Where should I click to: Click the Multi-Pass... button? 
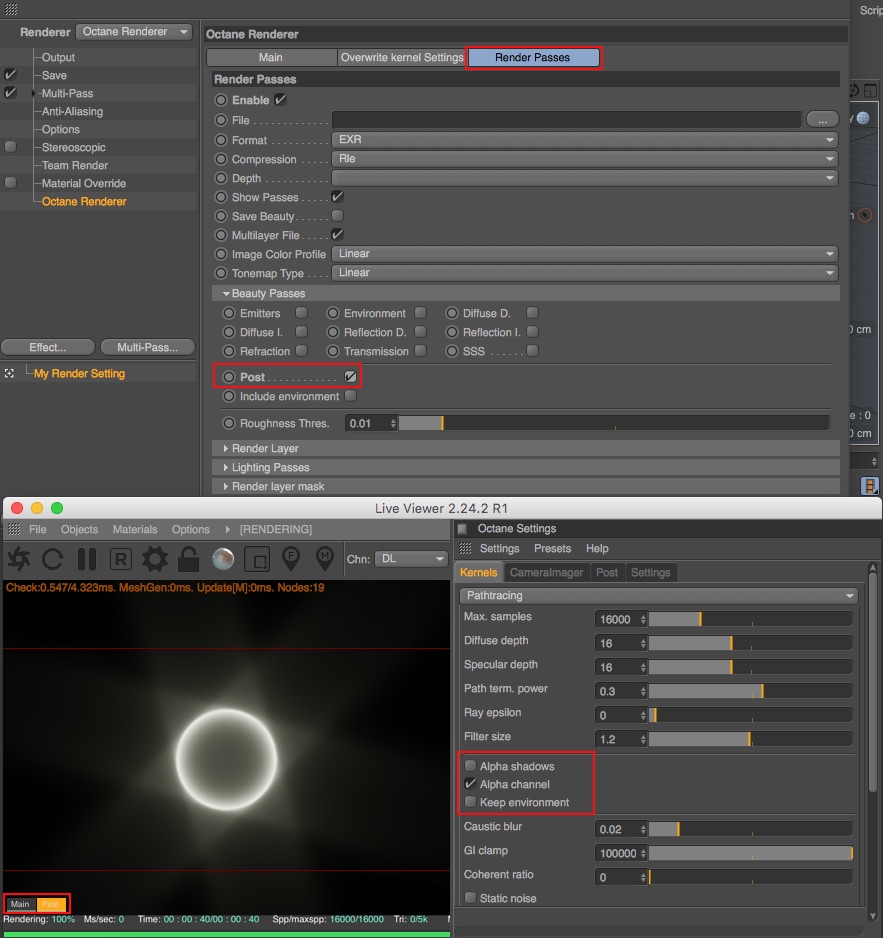pos(147,348)
